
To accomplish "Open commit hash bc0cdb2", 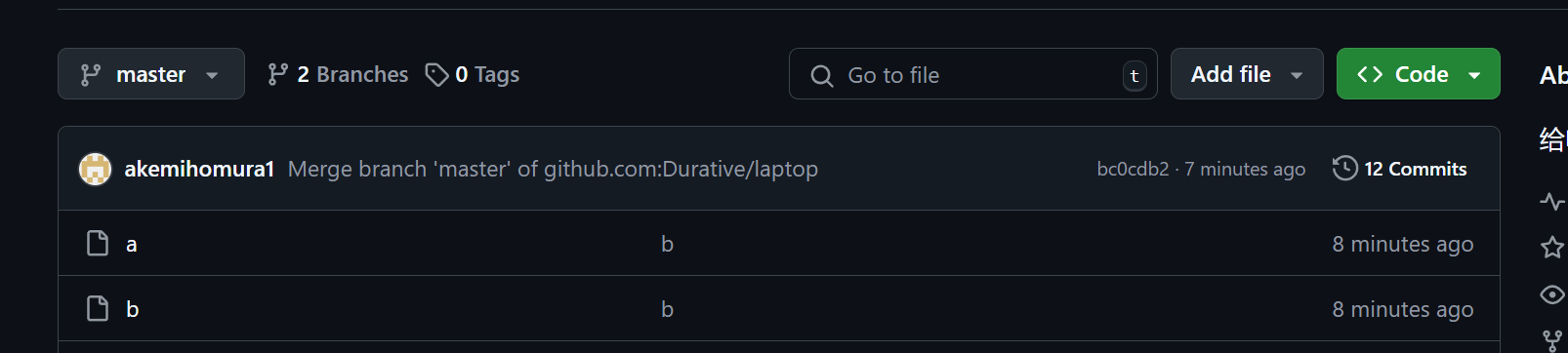I will [x=1133, y=169].
